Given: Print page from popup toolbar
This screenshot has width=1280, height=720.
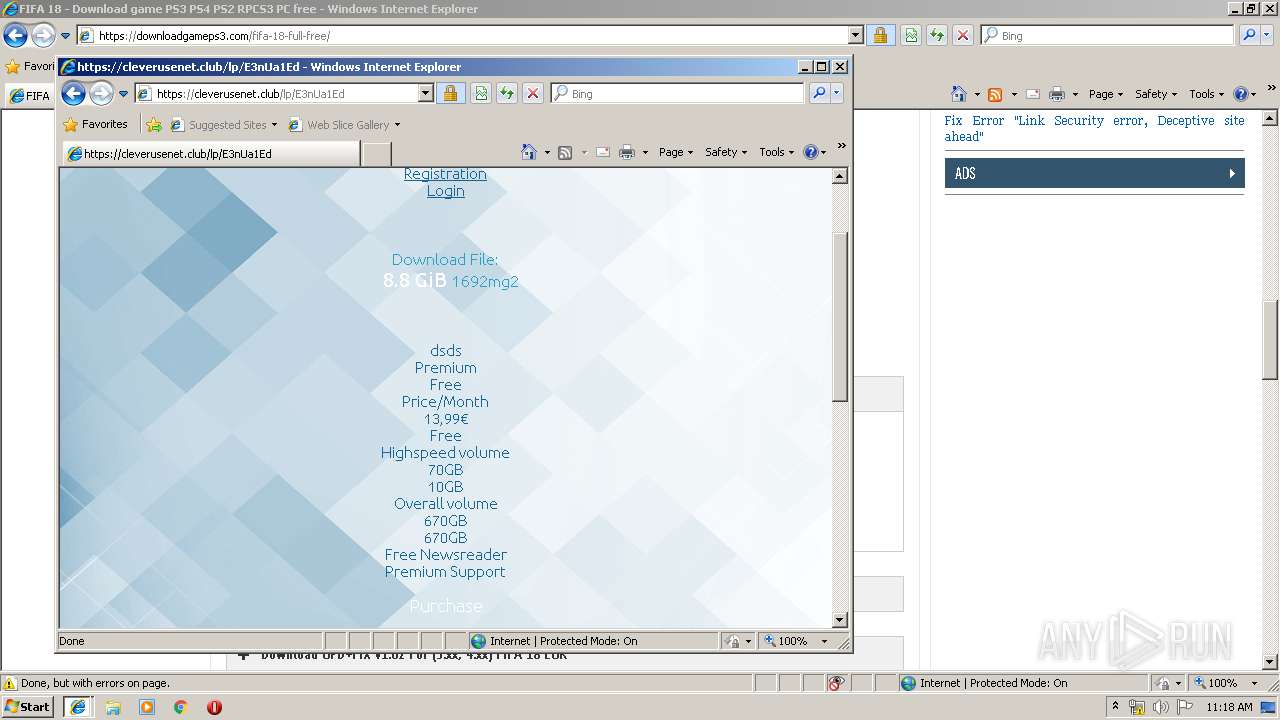Looking at the screenshot, I should coord(627,152).
